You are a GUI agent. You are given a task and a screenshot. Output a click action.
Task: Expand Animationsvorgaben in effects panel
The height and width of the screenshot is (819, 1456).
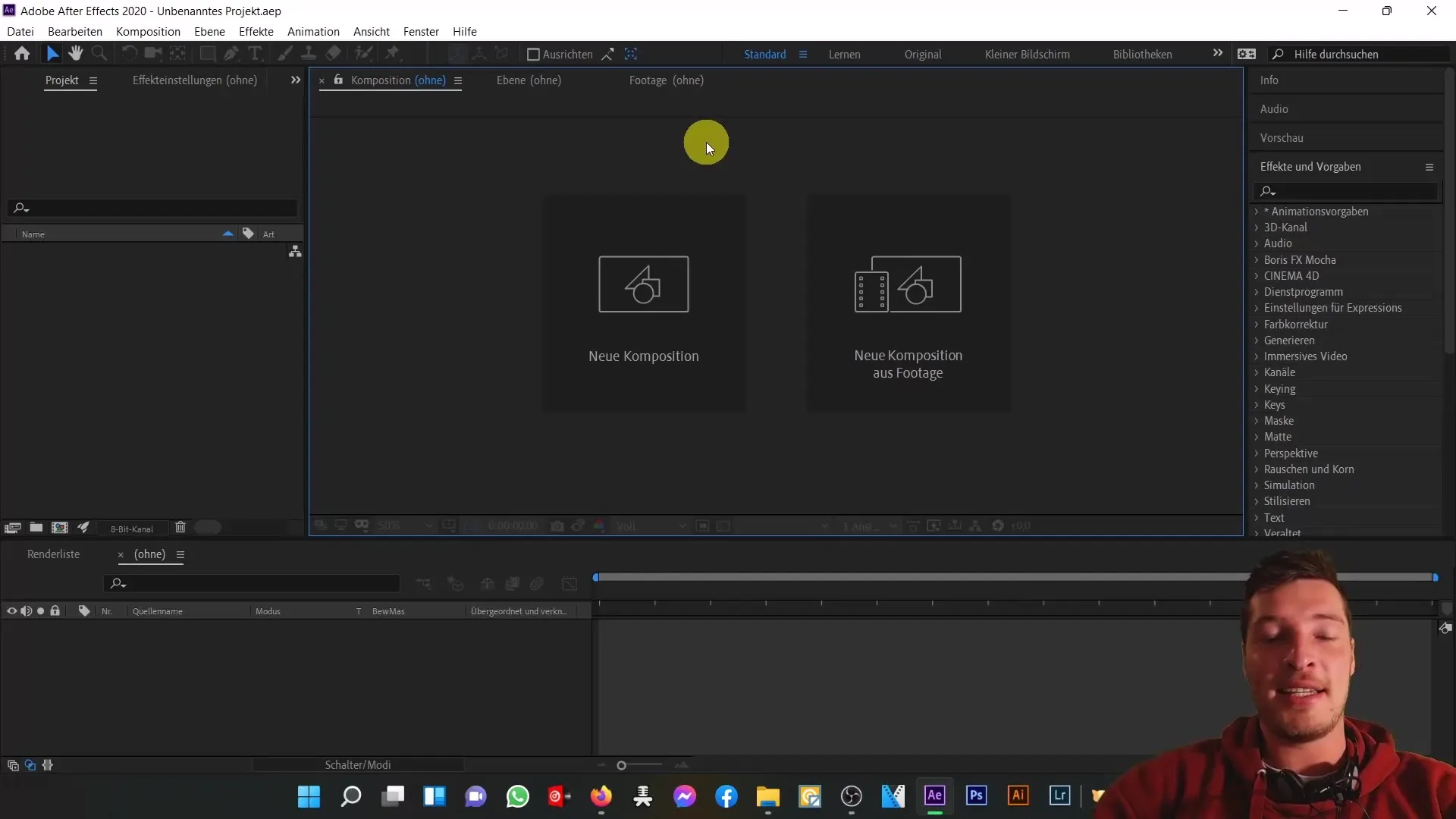1258,211
